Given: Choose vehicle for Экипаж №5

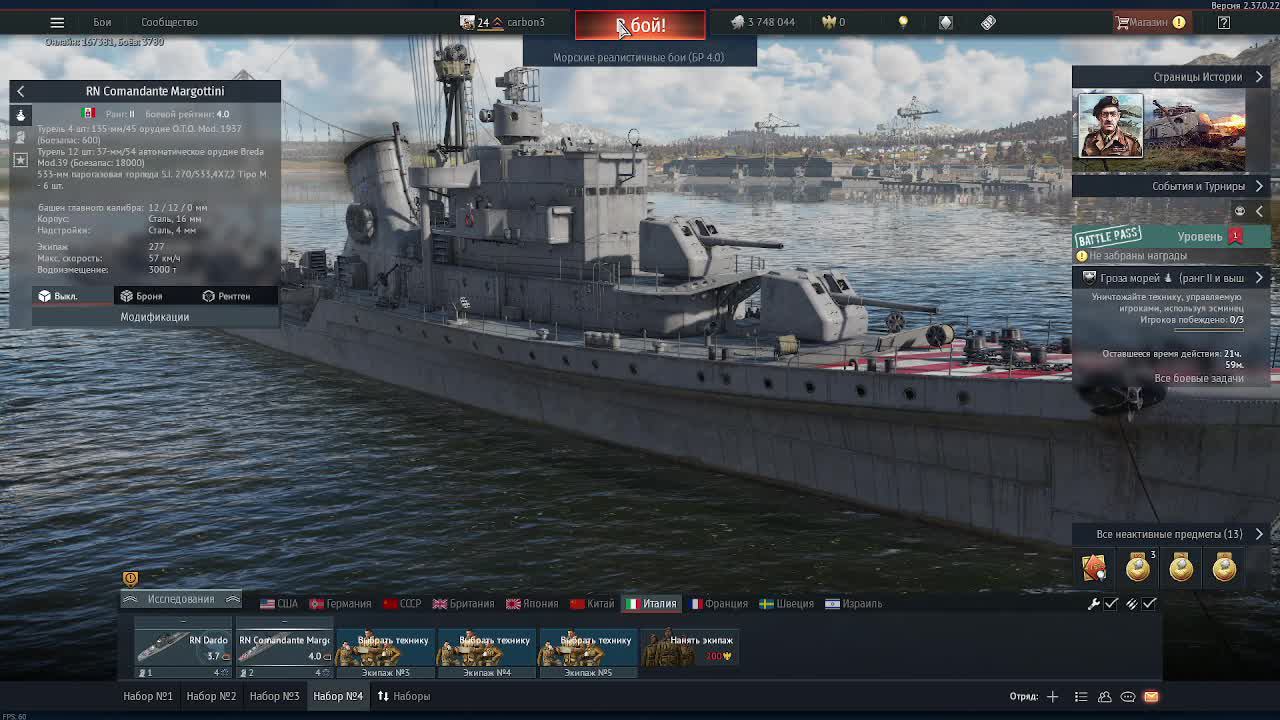Looking at the screenshot, I should point(588,655).
